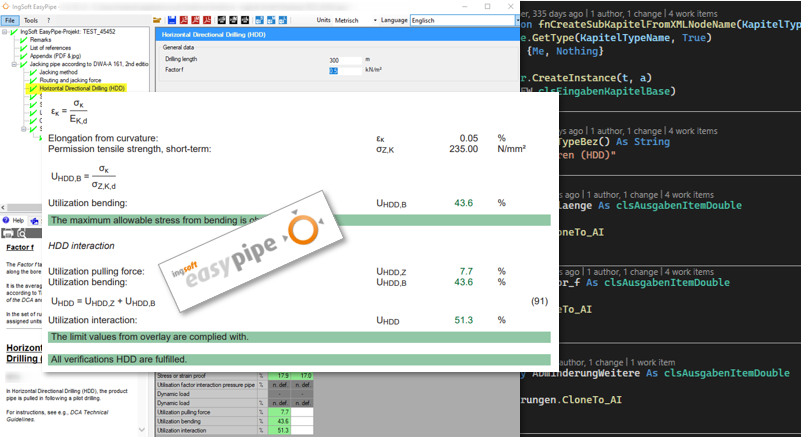Click the open folder icon in toolbar

(x=159, y=20)
